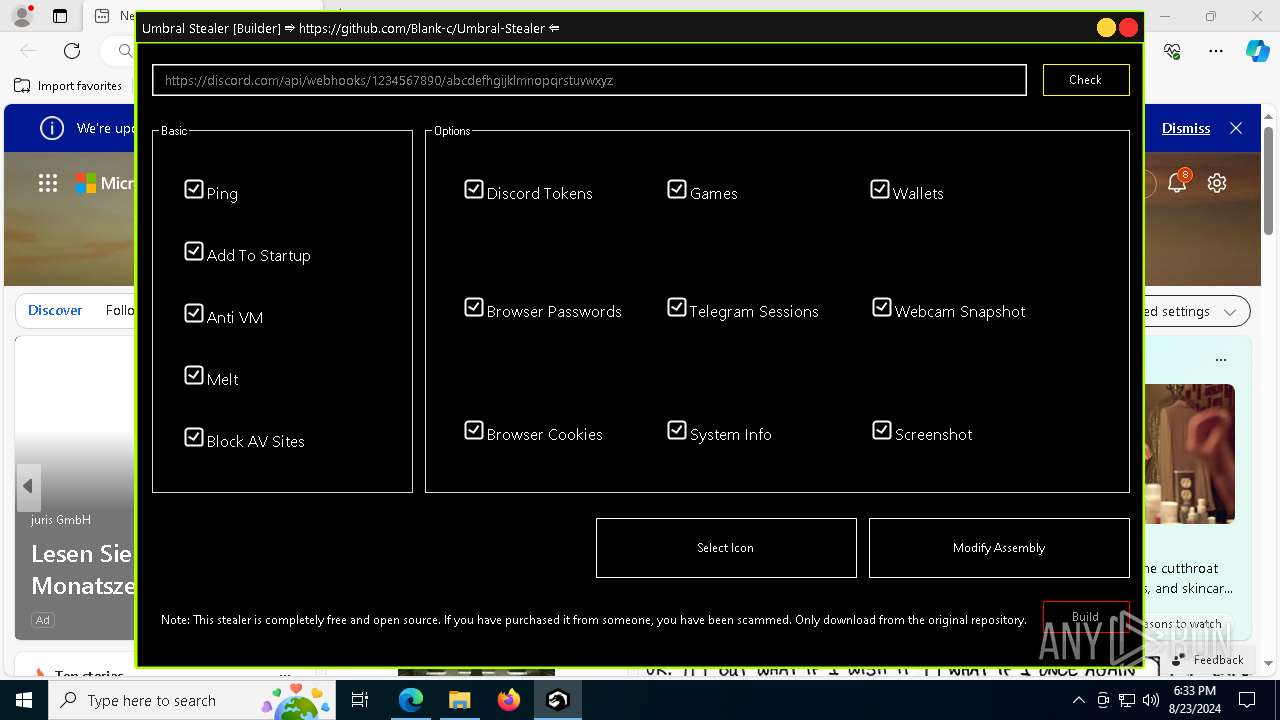Click the Select Icon button
This screenshot has width=1280, height=720.
(726, 548)
